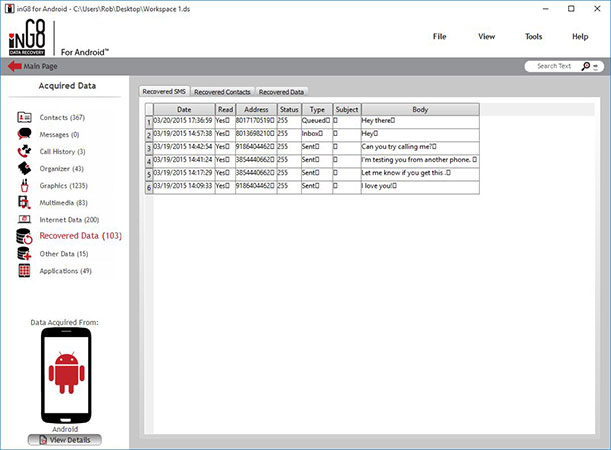611x450 pixels.
Task: Select the Call History phone icon
Action: [x=25, y=151]
